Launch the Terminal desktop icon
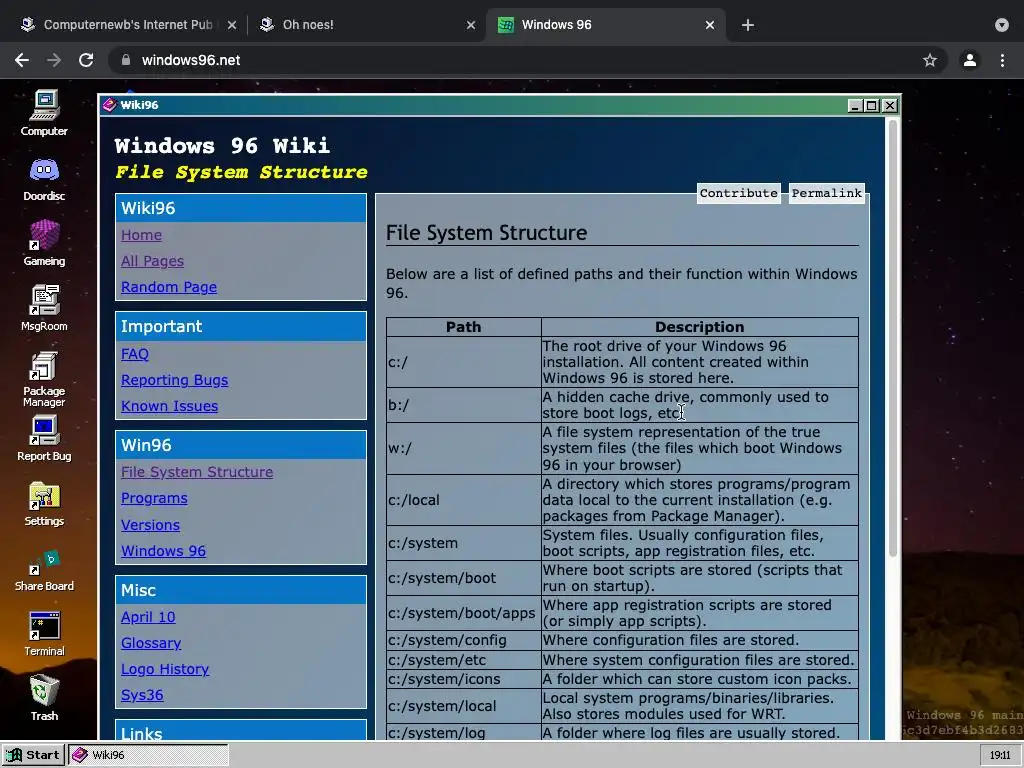This screenshot has width=1024, height=768. click(44, 633)
